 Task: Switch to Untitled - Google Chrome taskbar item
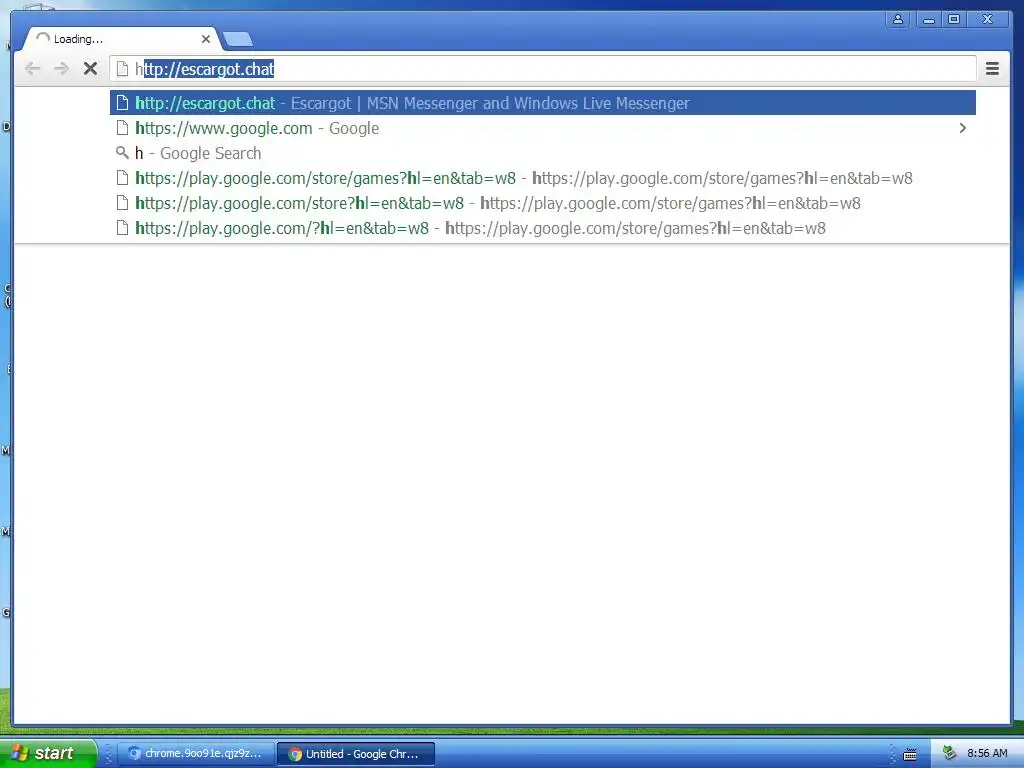click(355, 754)
